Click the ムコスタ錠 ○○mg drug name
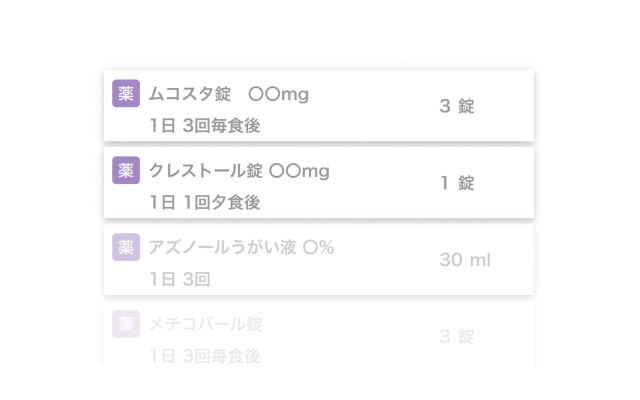This screenshot has width=640, height=400. click(x=228, y=95)
